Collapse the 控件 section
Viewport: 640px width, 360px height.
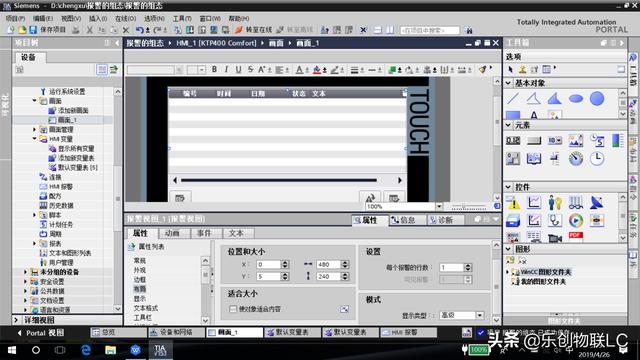(508, 187)
